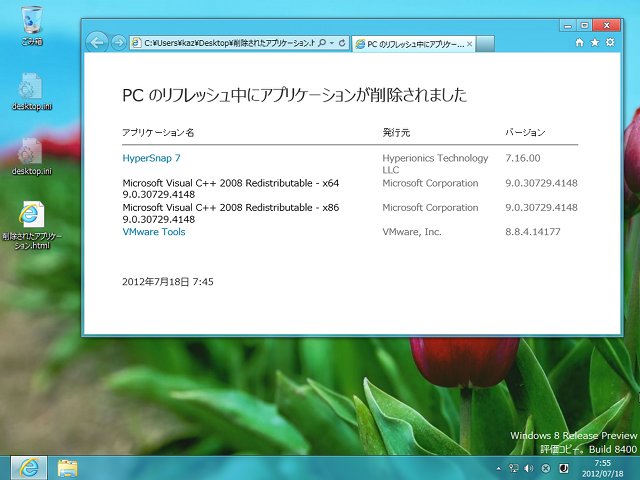Go to home page icon
This screenshot has width=640, height=480.
click(579, 42)
